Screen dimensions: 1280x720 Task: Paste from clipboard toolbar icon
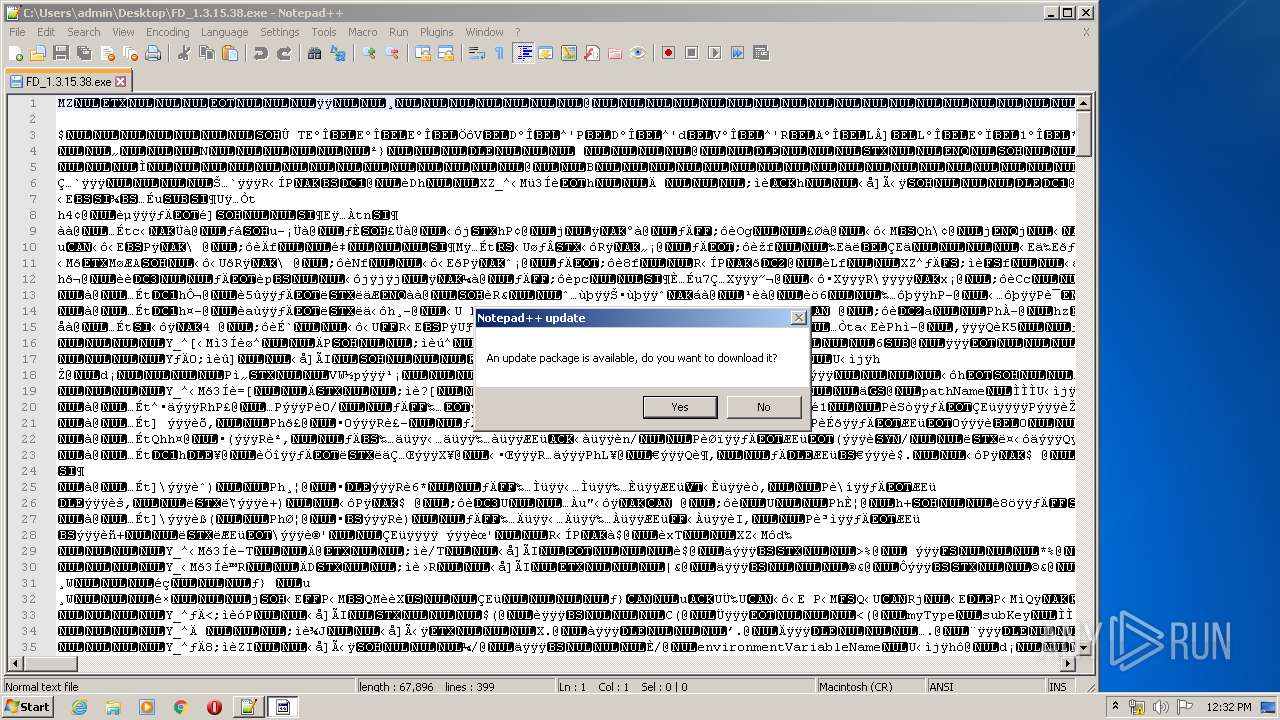pyautogui.click(x=230, y=53)
